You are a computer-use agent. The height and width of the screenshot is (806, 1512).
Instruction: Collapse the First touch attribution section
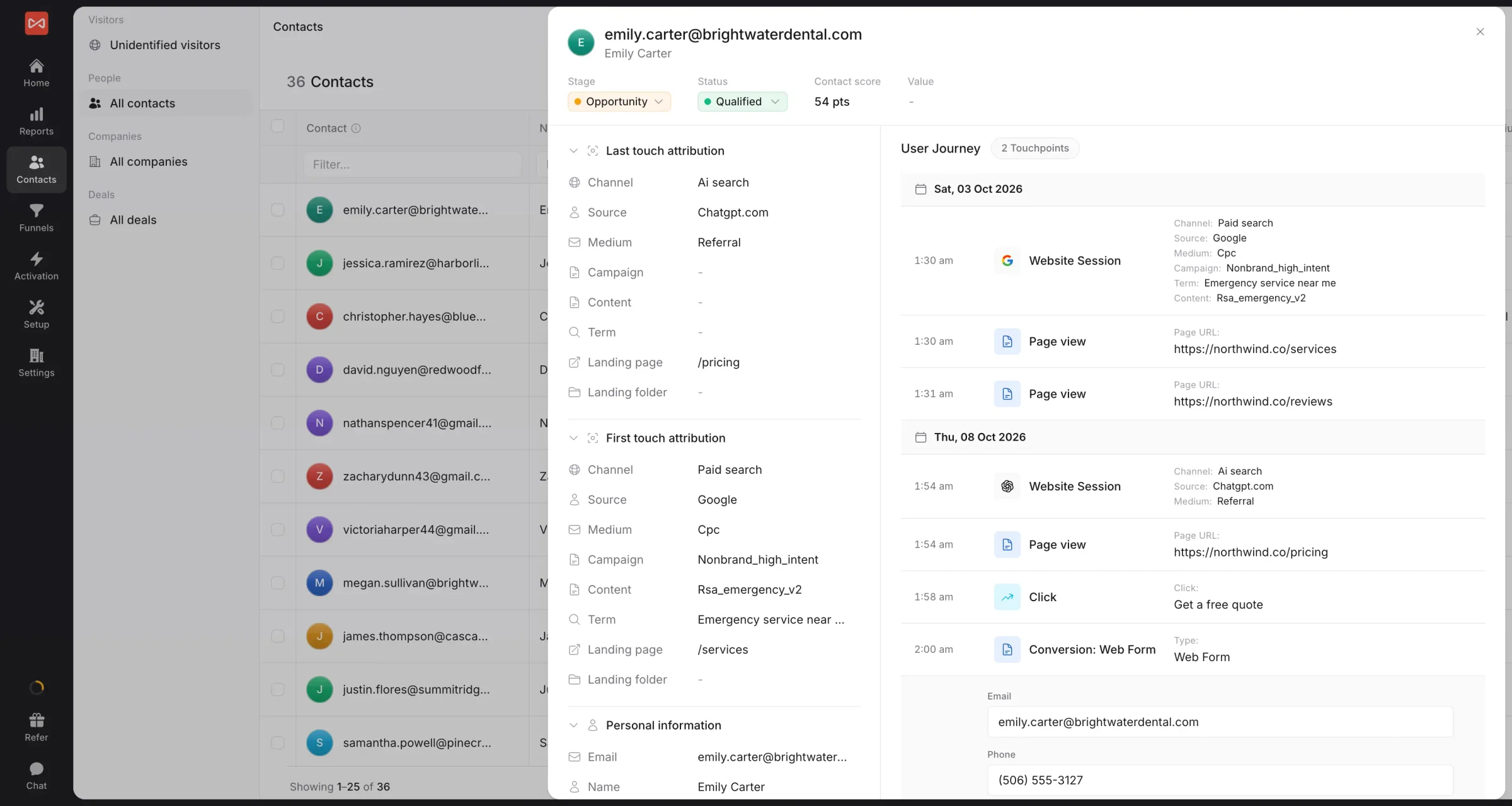[x=573, y=438]
